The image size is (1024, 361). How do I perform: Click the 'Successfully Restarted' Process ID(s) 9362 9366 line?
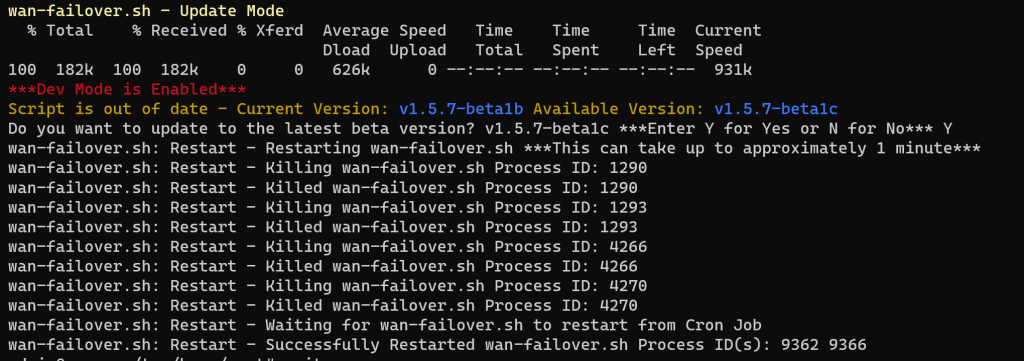tap(437, 345)
